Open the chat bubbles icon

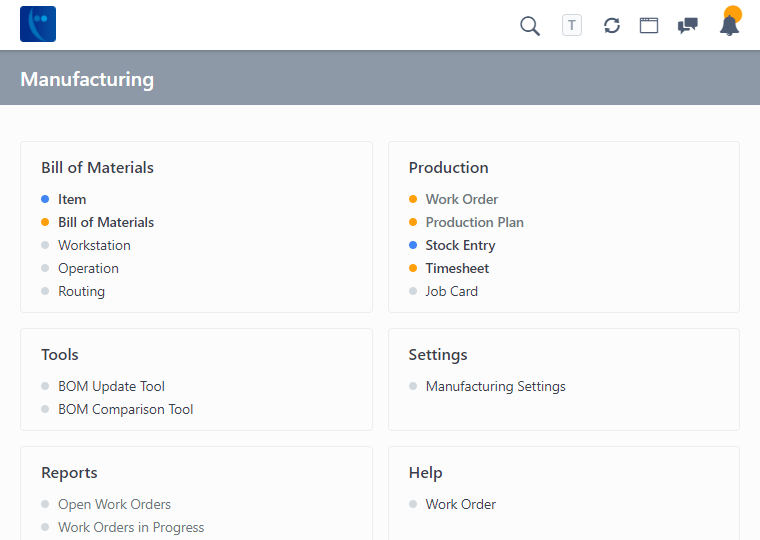(x=688, y=25)
